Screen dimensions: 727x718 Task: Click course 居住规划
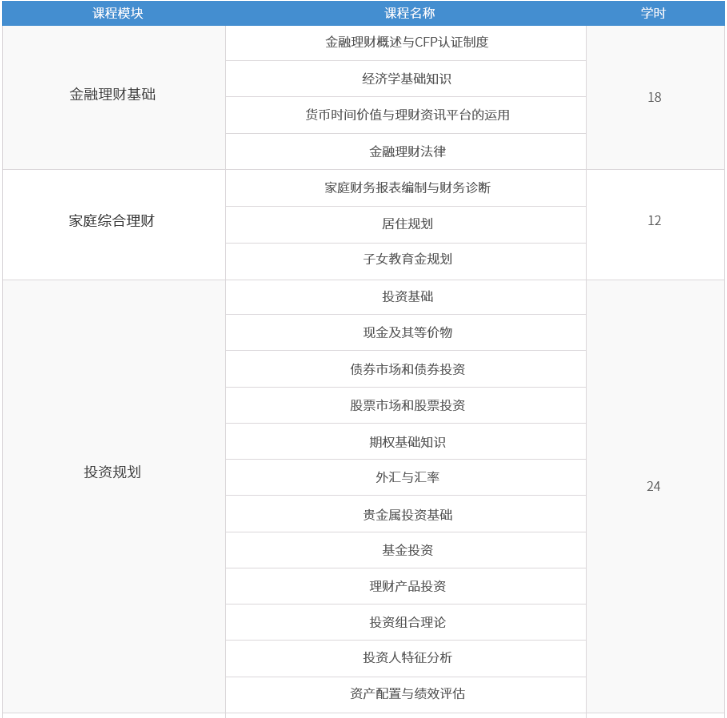tap(407, 223)
